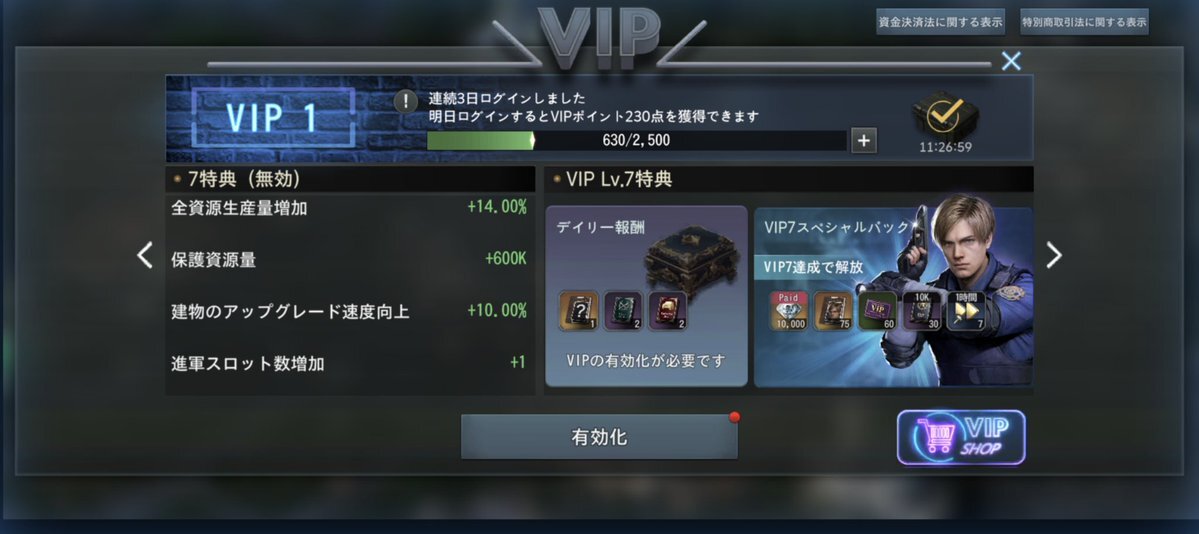Click the 有効化 activate button
This screenshot has width=1199, height=534.
(x=599, y=437)
